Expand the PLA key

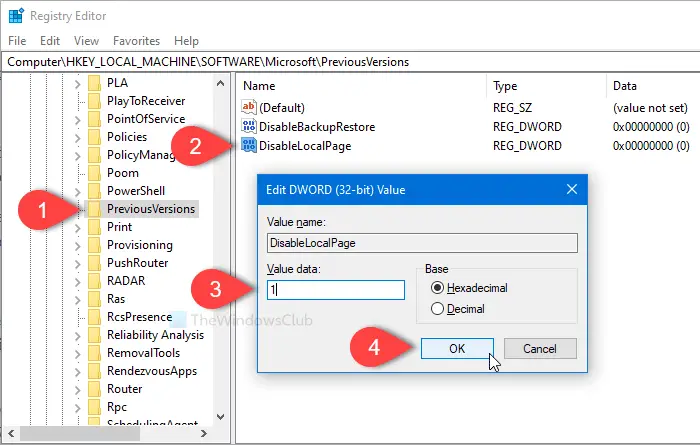[x=78, y=83]
